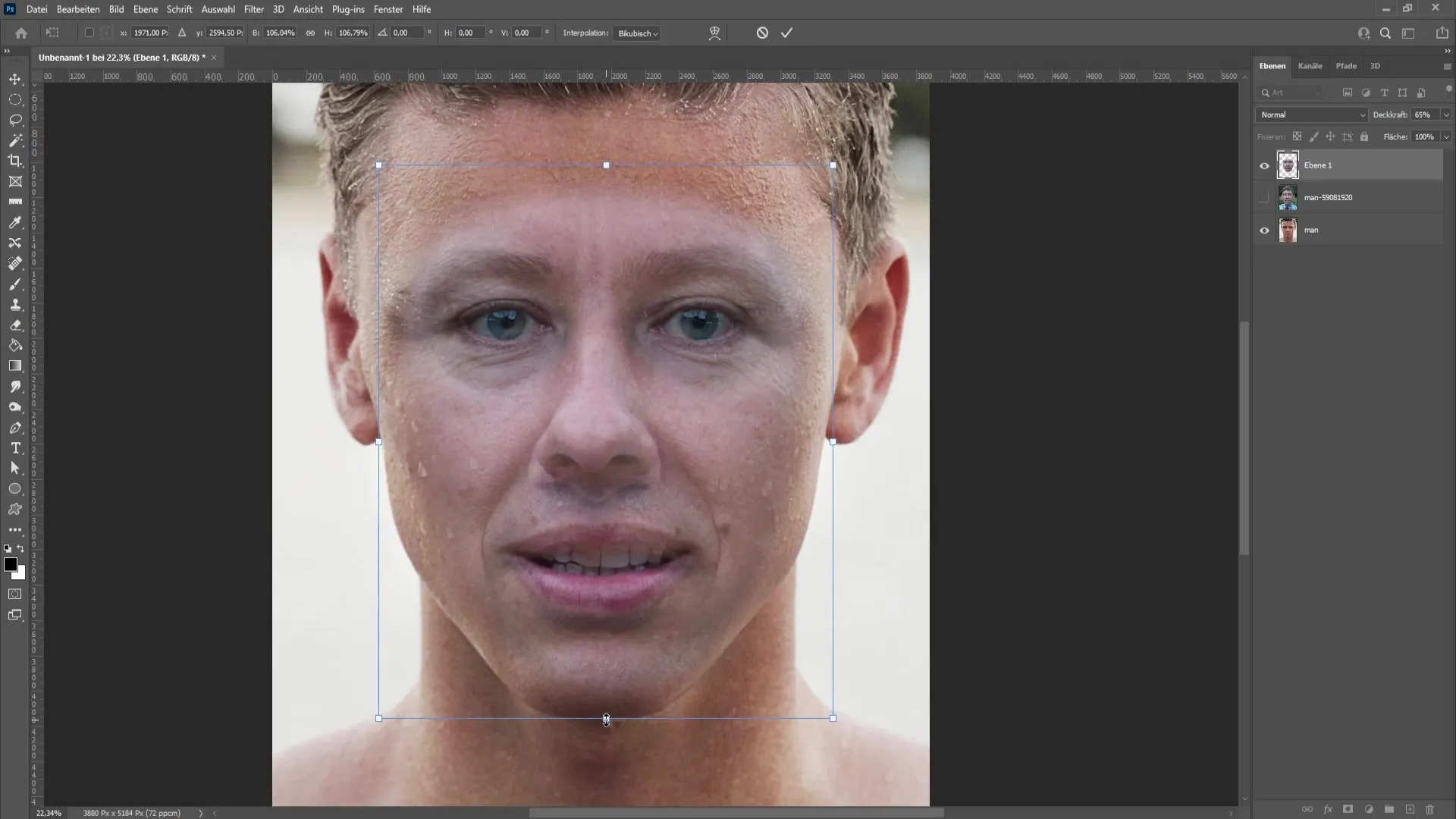
Task: Open the Filter menu
Action: click(x=253, y=9)
